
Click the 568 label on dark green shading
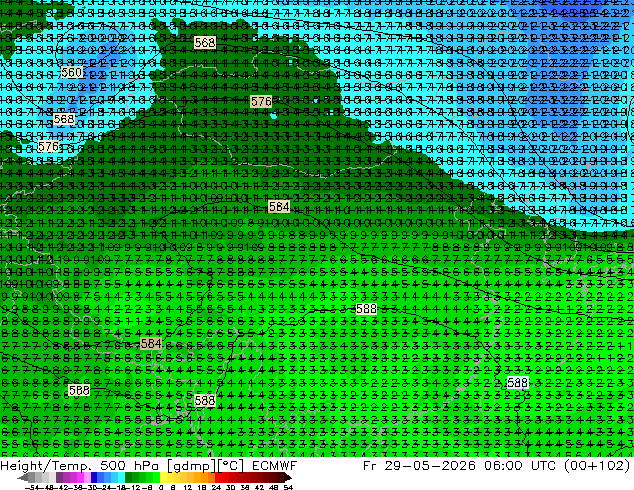pyautogui.click(x=205, y=42)
